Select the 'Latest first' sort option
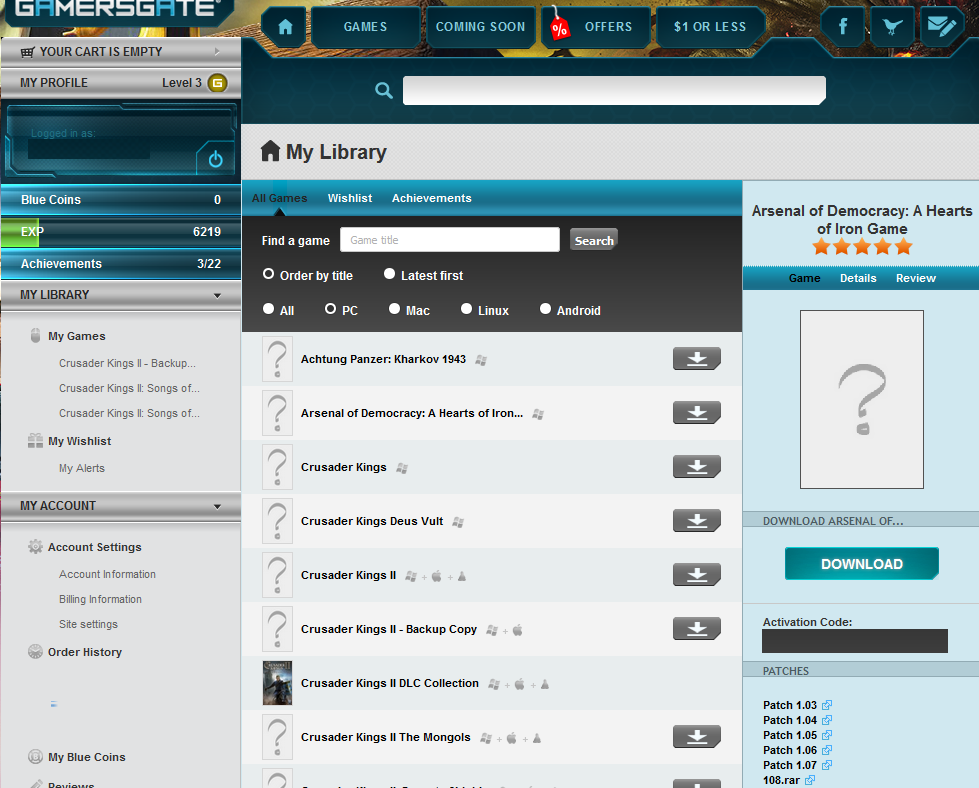Image resolution: width=979 pixels, height=788 pixels. (x=390, y=274)
